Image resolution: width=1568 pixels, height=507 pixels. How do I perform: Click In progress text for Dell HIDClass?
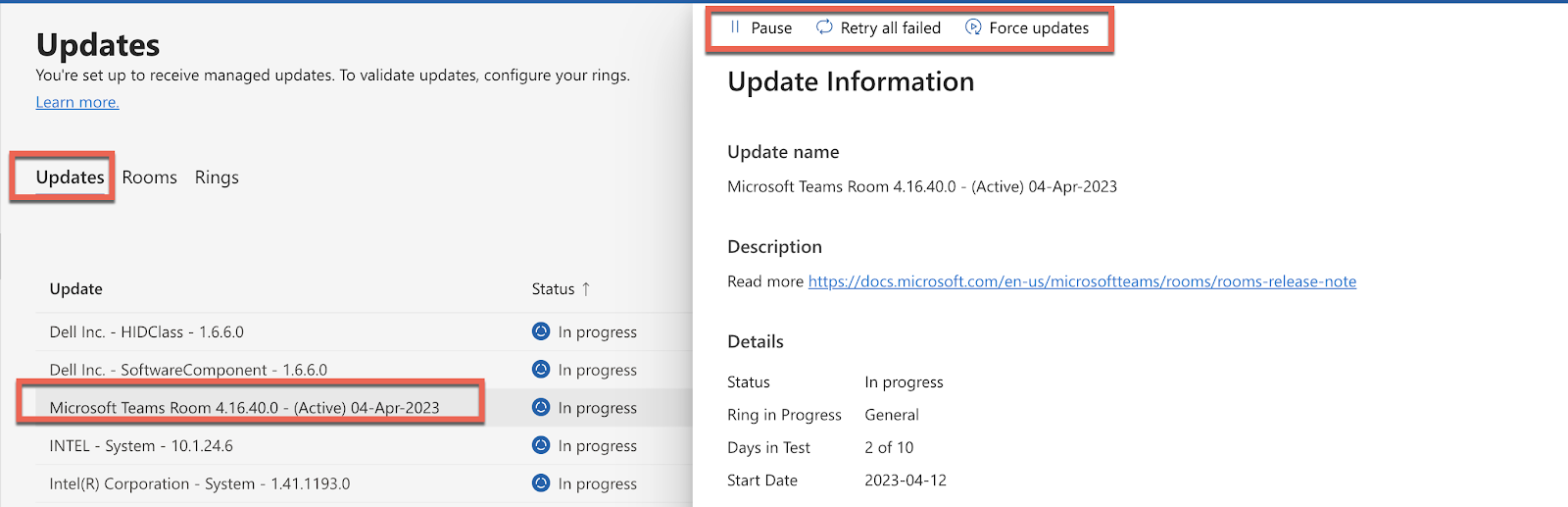[598, 332]
